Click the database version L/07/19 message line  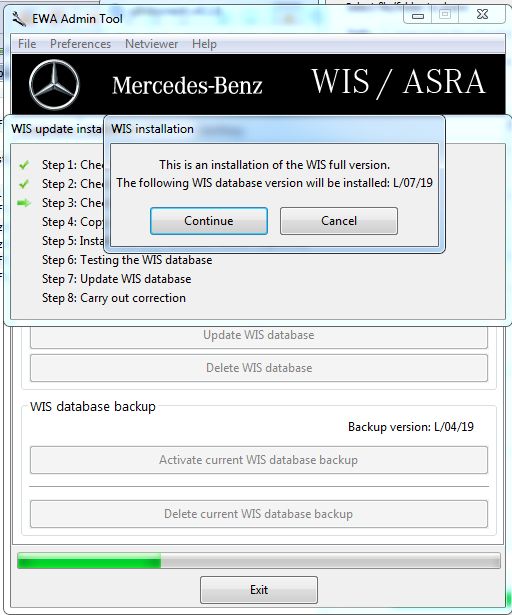275,183
